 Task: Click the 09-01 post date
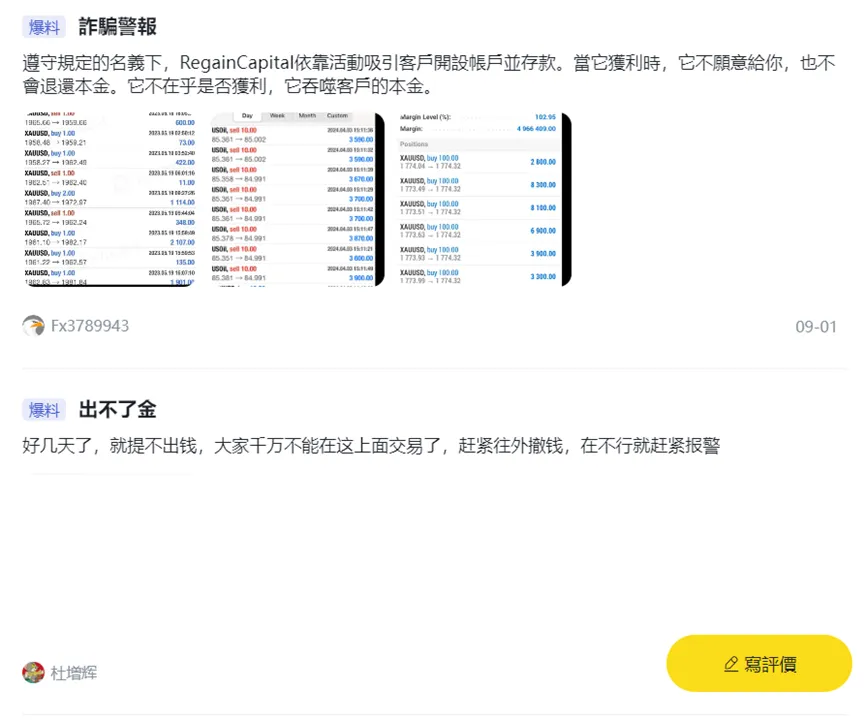(x=816, y=327)
